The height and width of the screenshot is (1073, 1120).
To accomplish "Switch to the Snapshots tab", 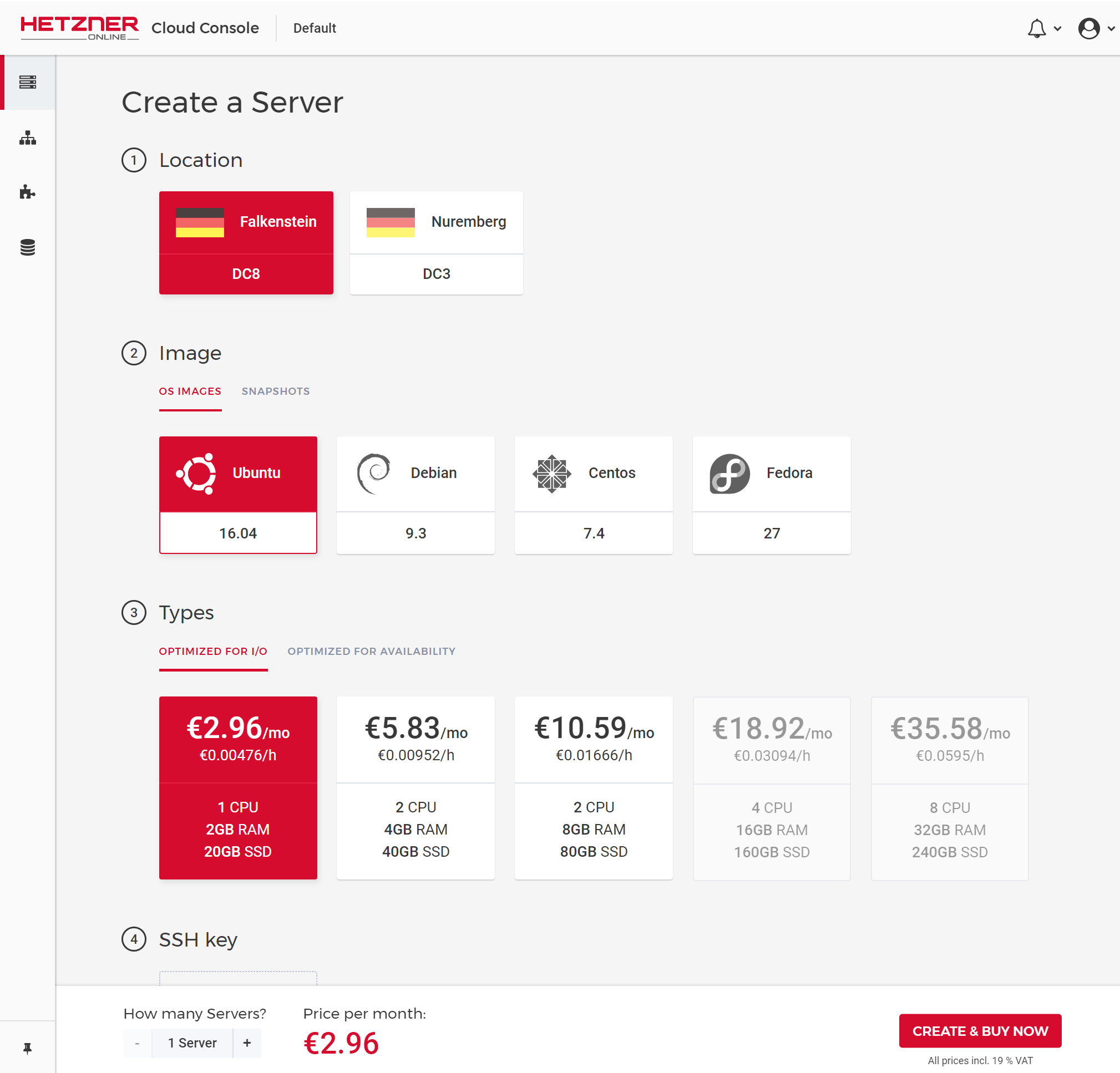I will point(276,391).
